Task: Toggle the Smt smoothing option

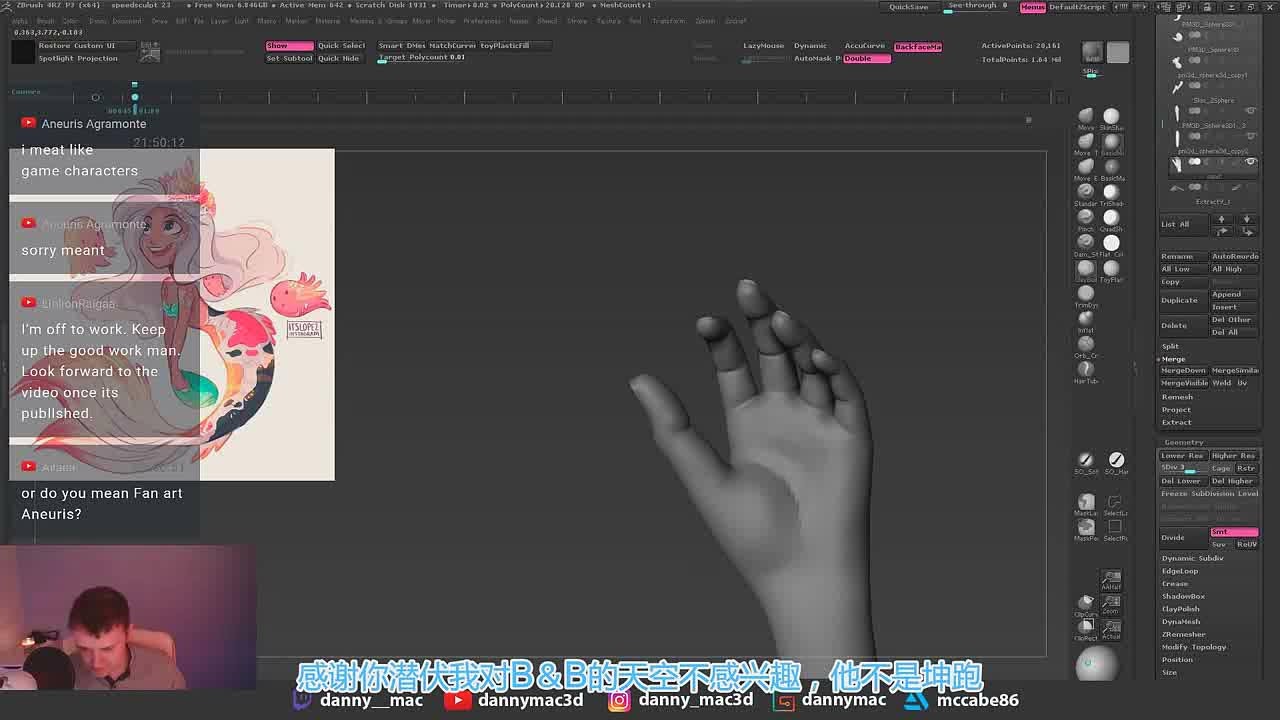Action: 1234,532
